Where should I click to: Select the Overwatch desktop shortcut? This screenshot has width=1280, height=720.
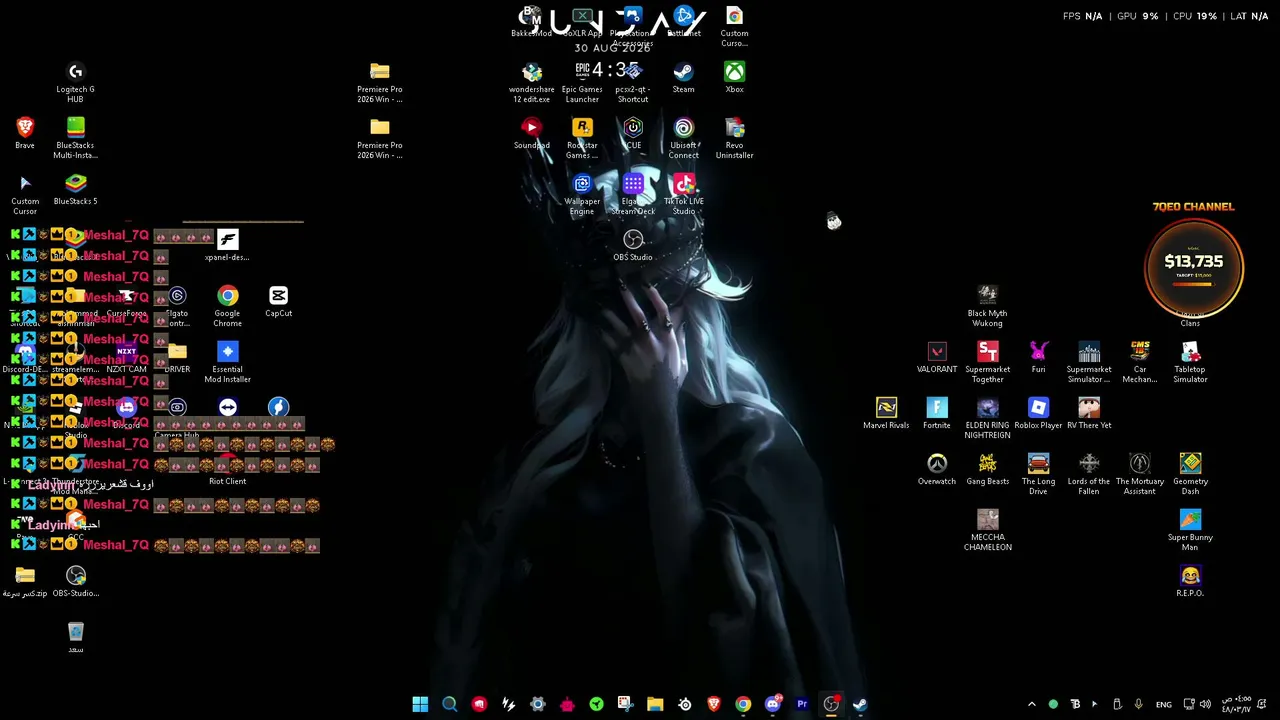pyautogui.click(x=937, y=469)
